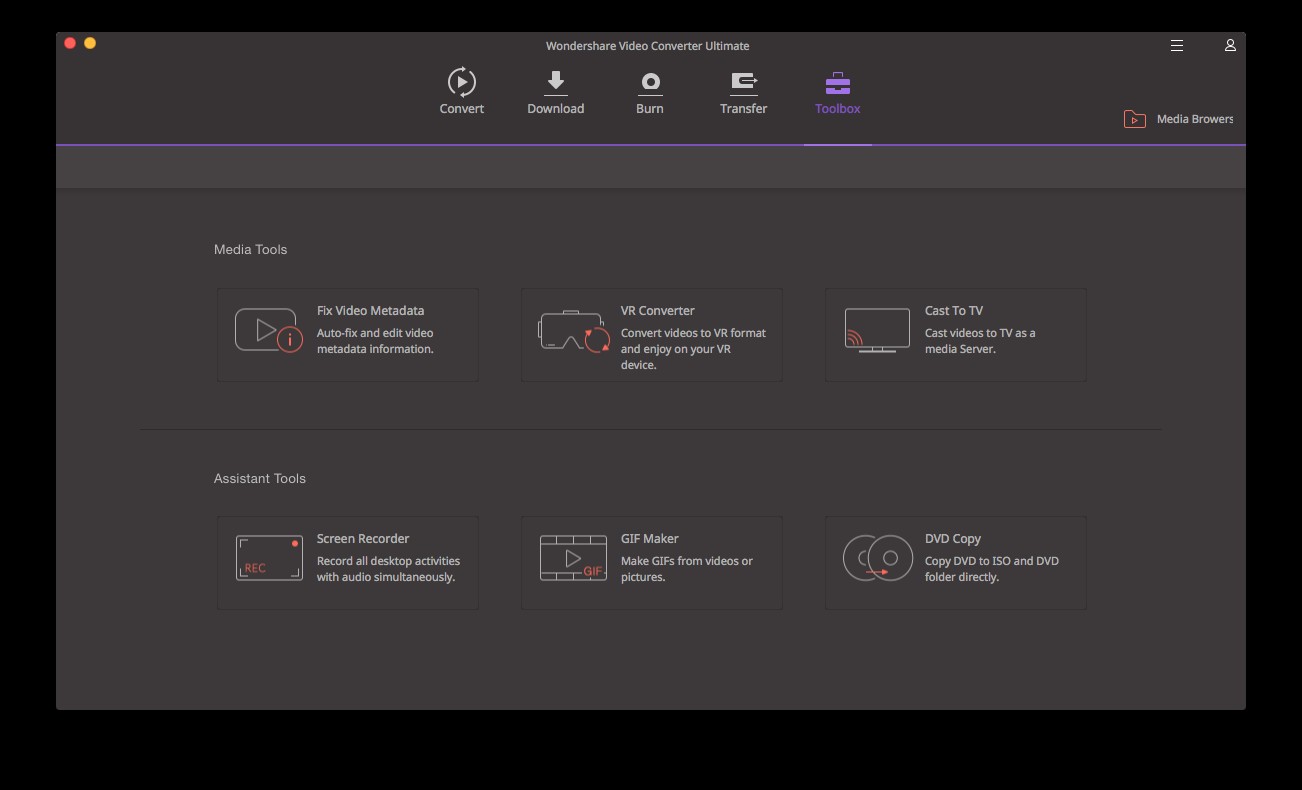Click the Screen Recorder REC icon
The image size is (1302, 790).
(269, 558)
